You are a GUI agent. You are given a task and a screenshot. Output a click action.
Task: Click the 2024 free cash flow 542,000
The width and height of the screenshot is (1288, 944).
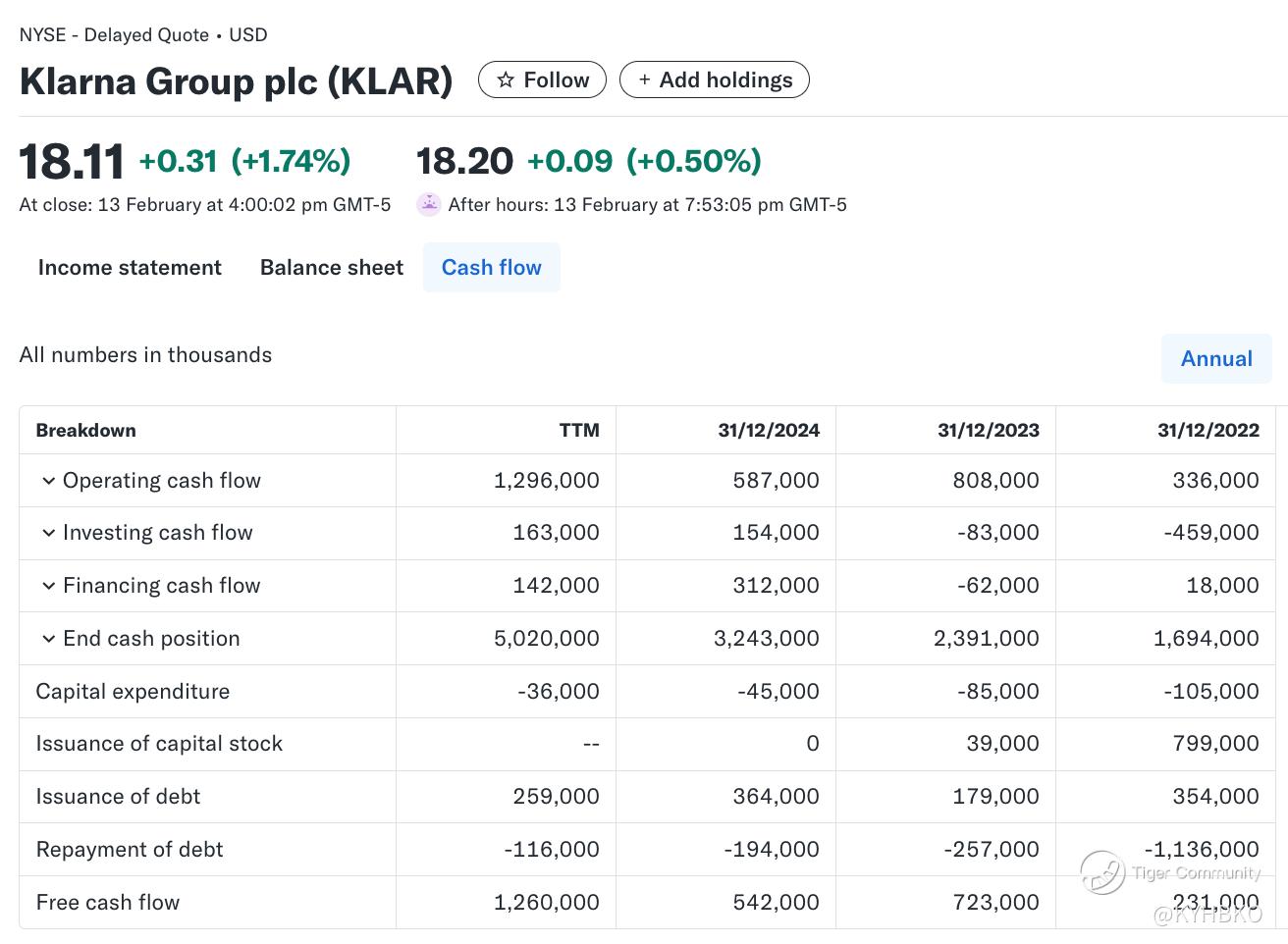[777, 903]
